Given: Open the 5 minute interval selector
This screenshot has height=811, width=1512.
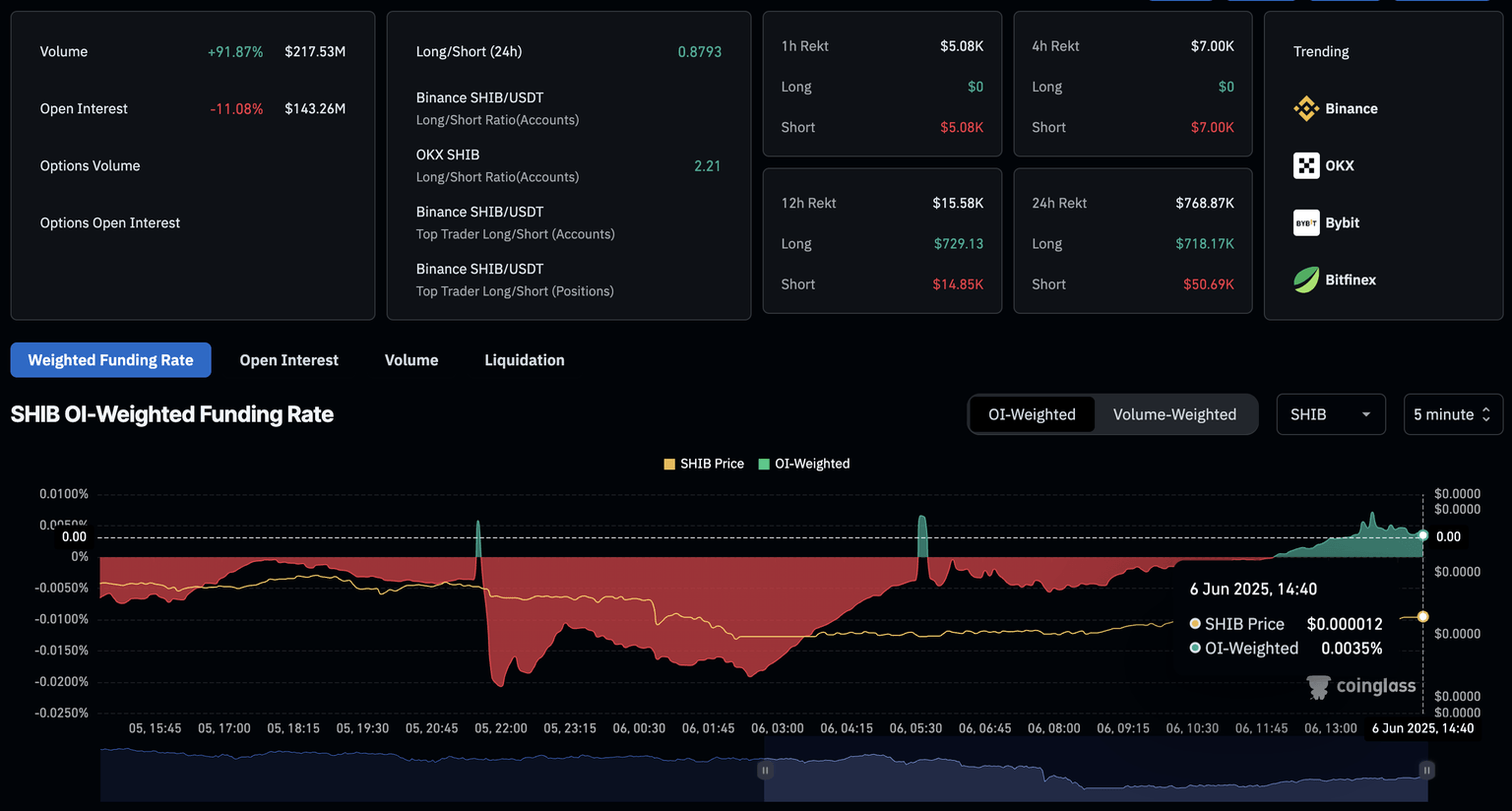Looking at the screenshot, I should (1452, 414).
